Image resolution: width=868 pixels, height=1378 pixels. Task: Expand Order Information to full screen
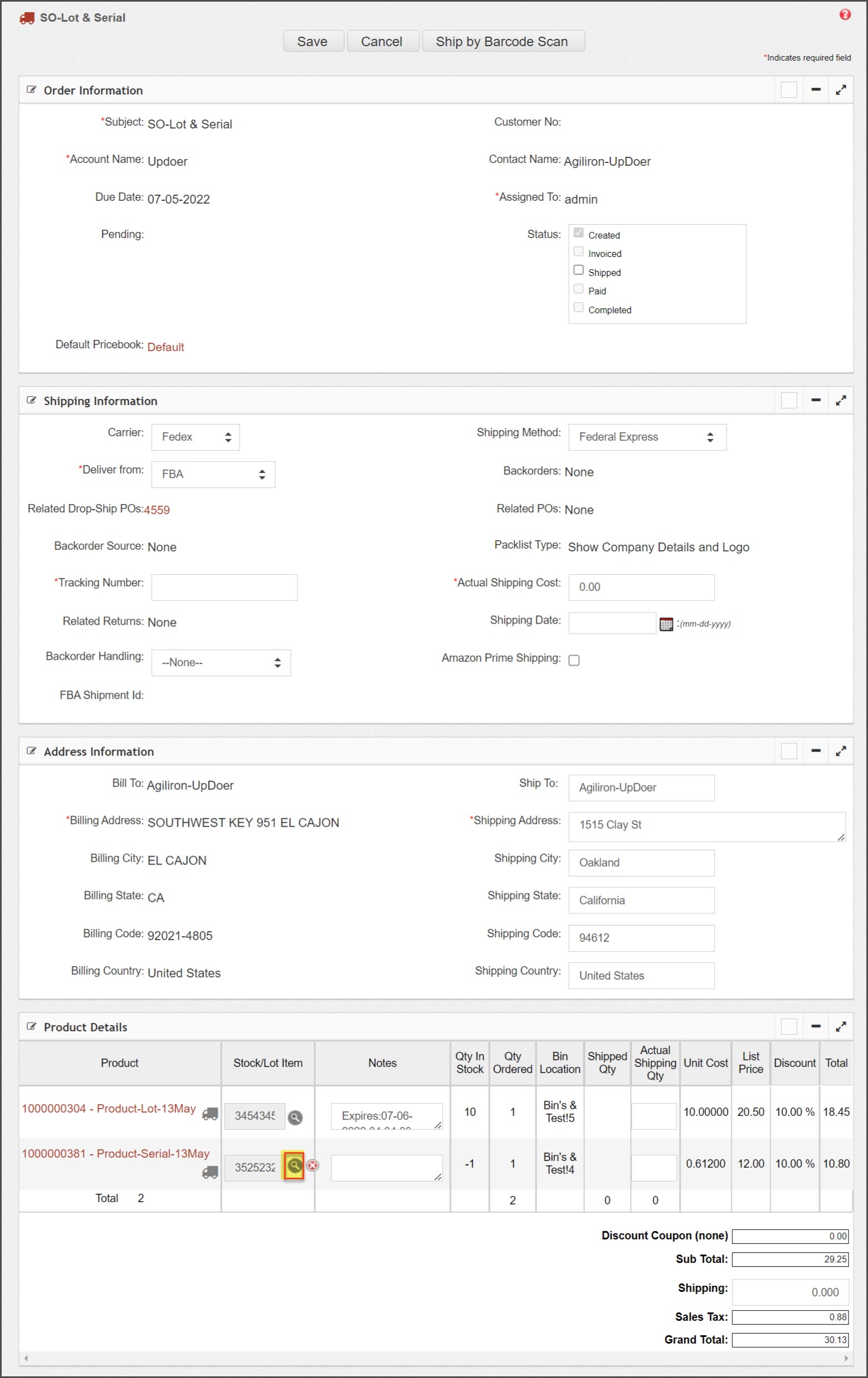(841, 90)
